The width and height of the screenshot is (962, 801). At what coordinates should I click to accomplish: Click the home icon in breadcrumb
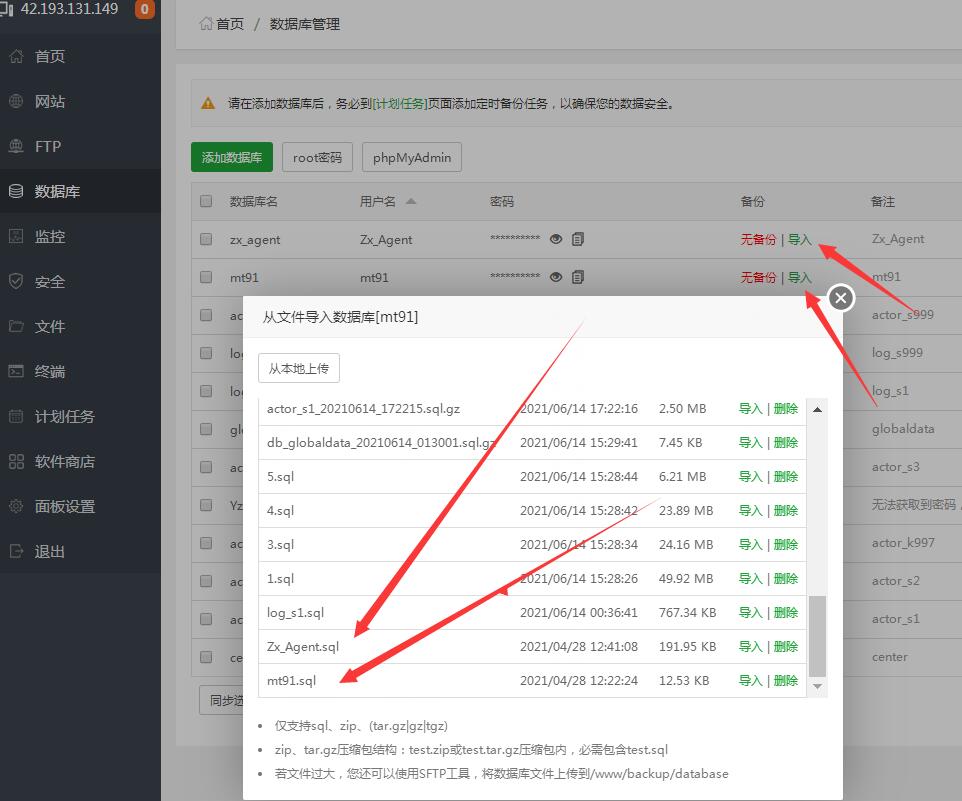point(206,23)
